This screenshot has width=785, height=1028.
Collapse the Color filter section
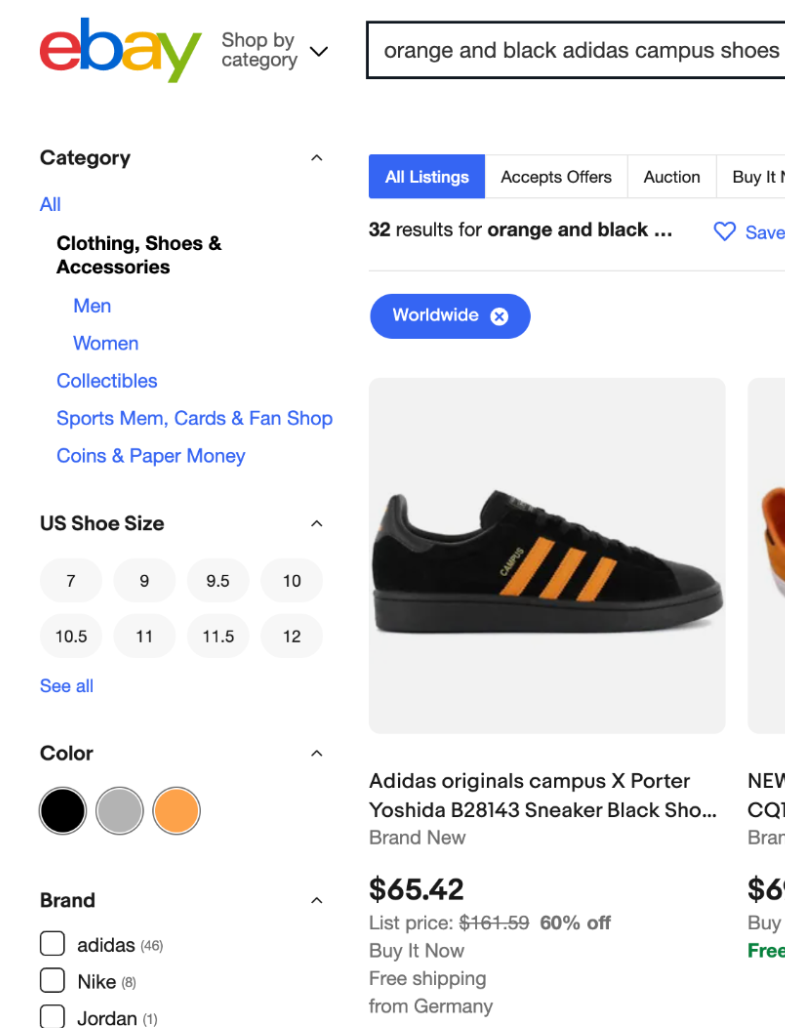317,753
